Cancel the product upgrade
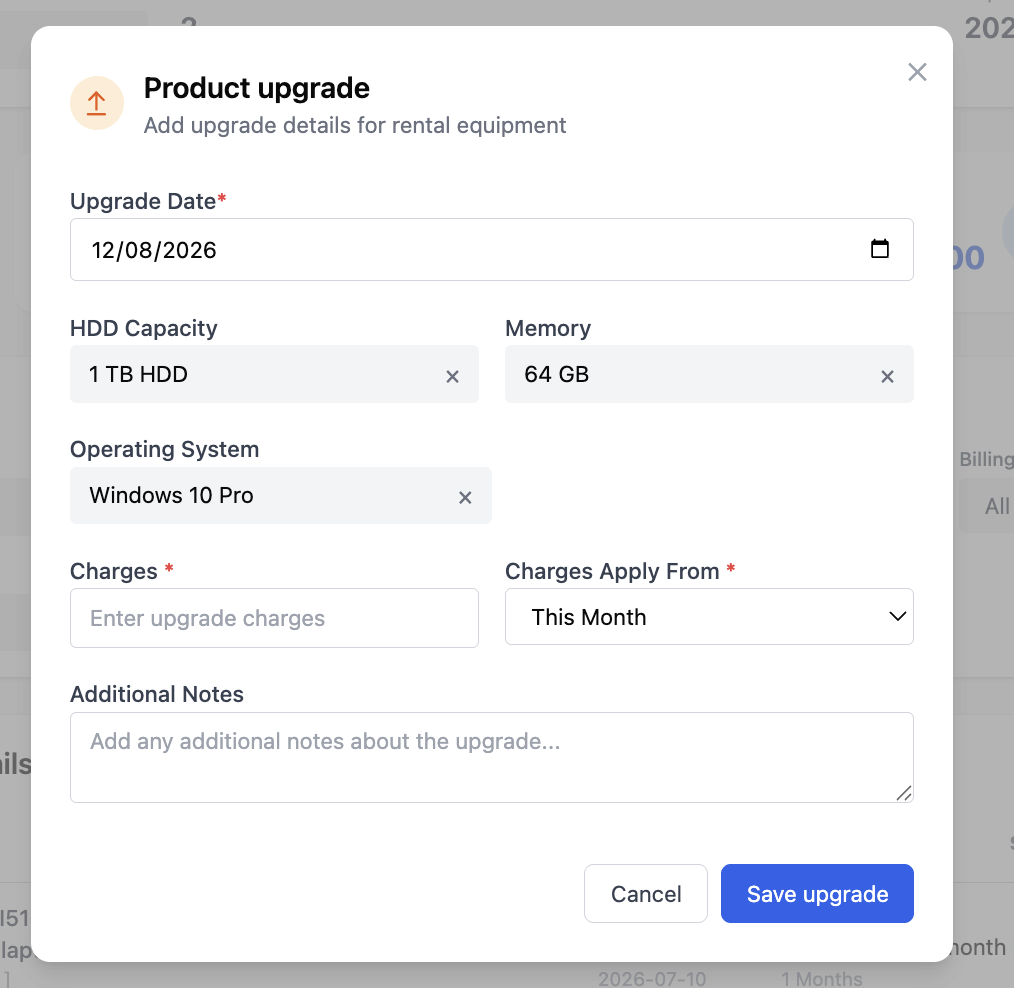 coord(646,894)
